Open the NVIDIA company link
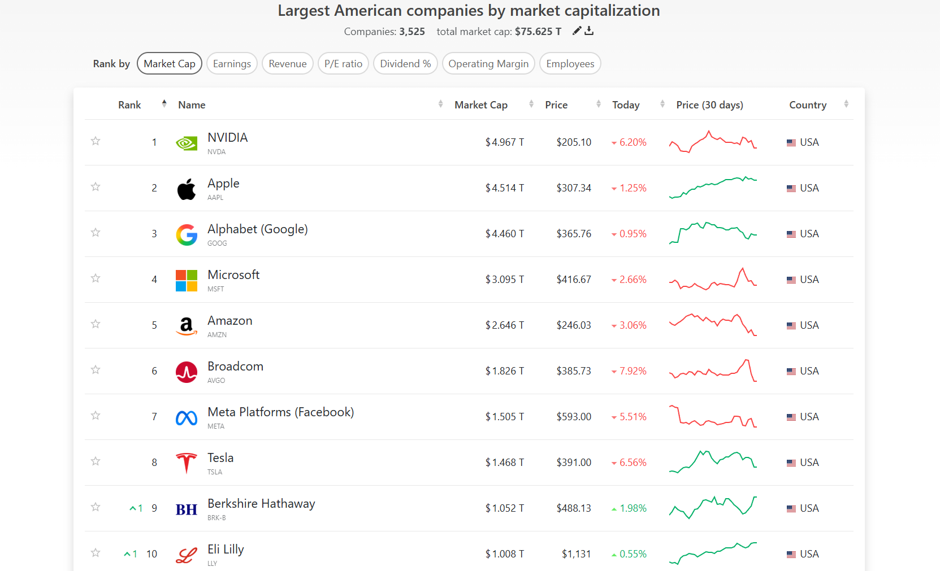 [228, 137]
